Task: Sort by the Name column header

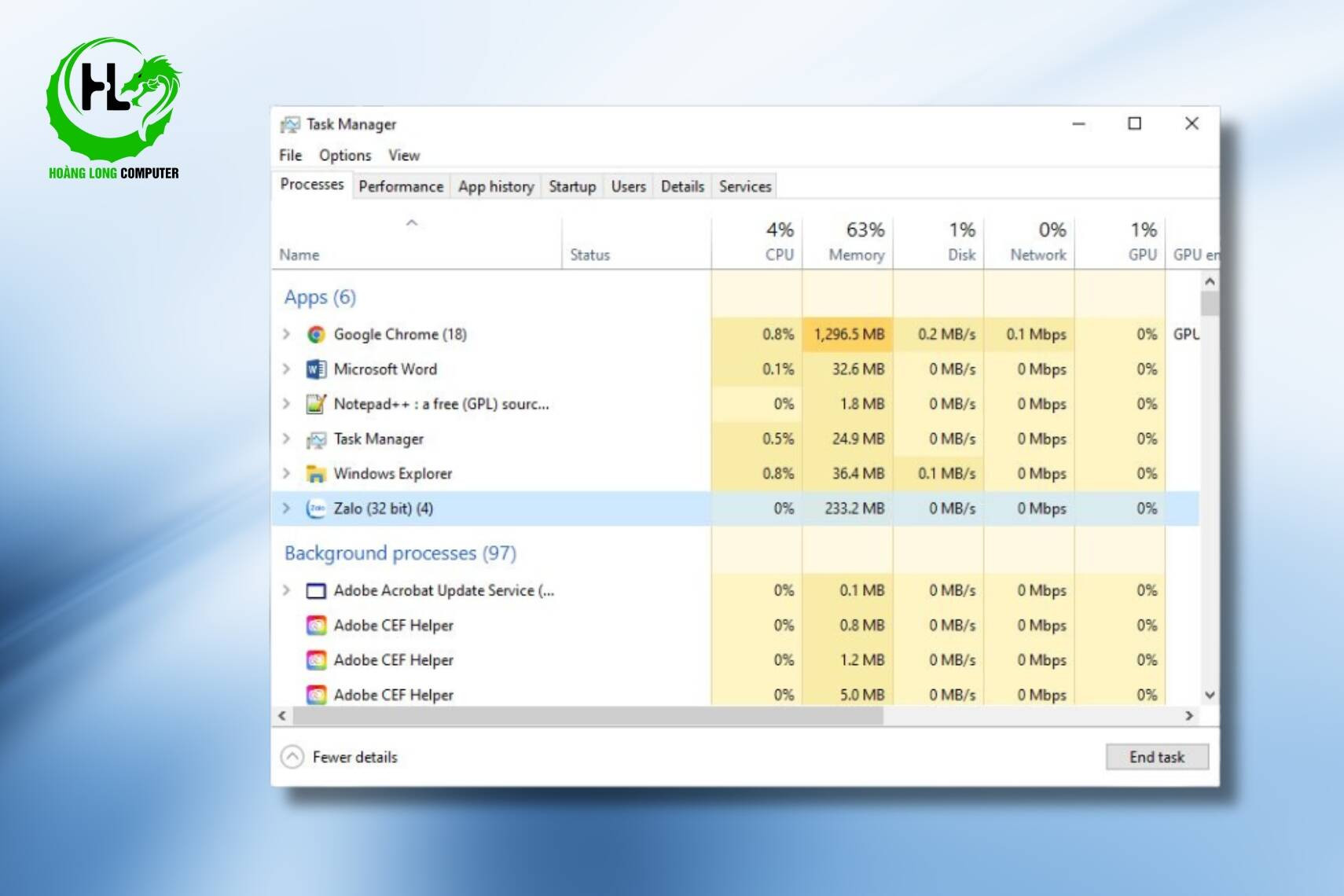Action: [417, 241]
